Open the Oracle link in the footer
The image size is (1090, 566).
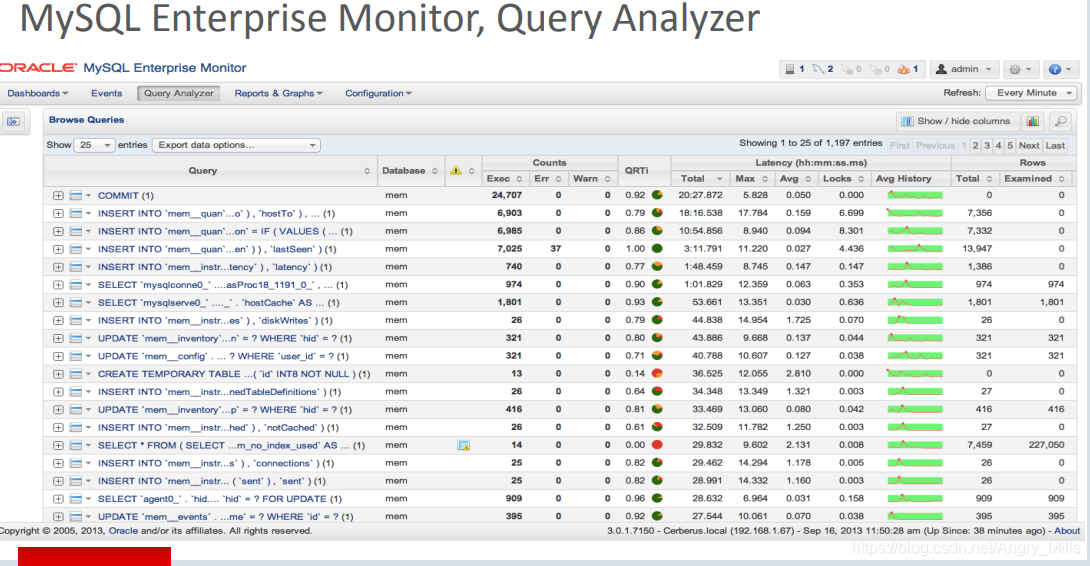pos(123,531)
